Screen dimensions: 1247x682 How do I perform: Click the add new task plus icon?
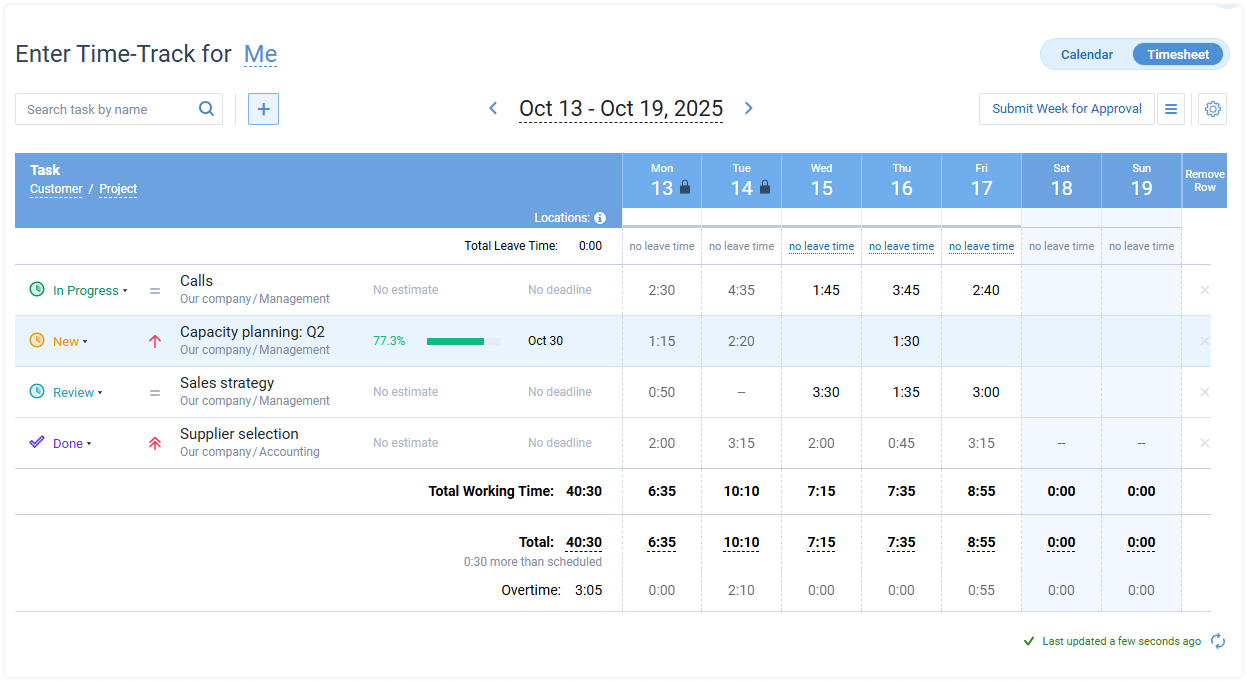pos(263,108)
